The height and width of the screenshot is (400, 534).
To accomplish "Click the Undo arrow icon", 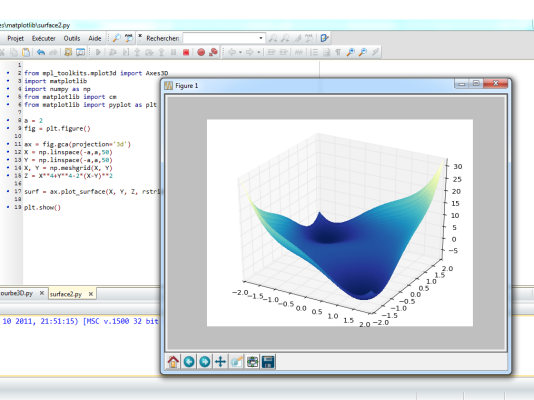I will point(41,52).
